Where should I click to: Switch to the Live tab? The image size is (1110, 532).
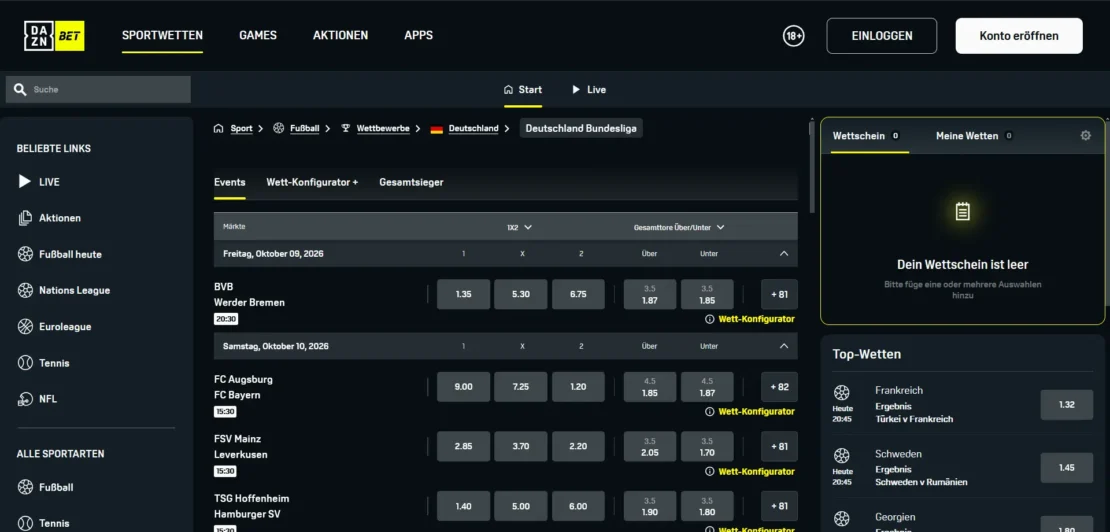(589, 90)
